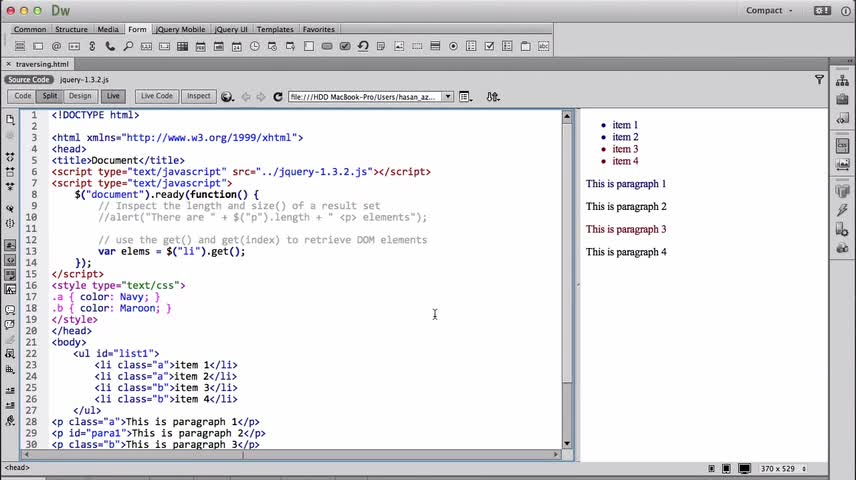The image size is (856, 480).
Task: Expand panels with double-arrow at dock top
Action: click(850, 61)
